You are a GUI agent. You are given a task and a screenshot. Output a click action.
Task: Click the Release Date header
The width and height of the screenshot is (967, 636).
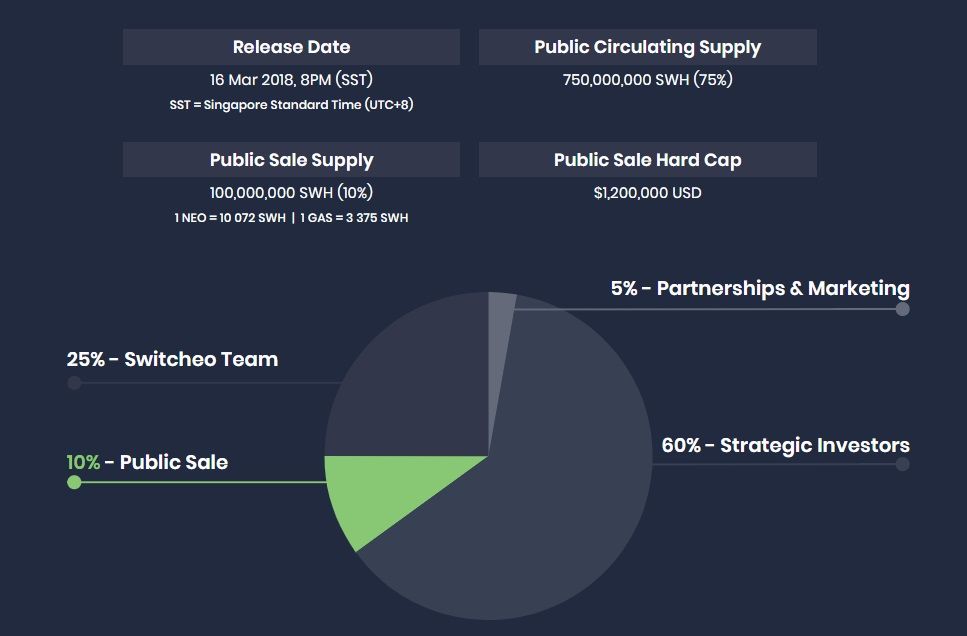[x=291, y=47]
